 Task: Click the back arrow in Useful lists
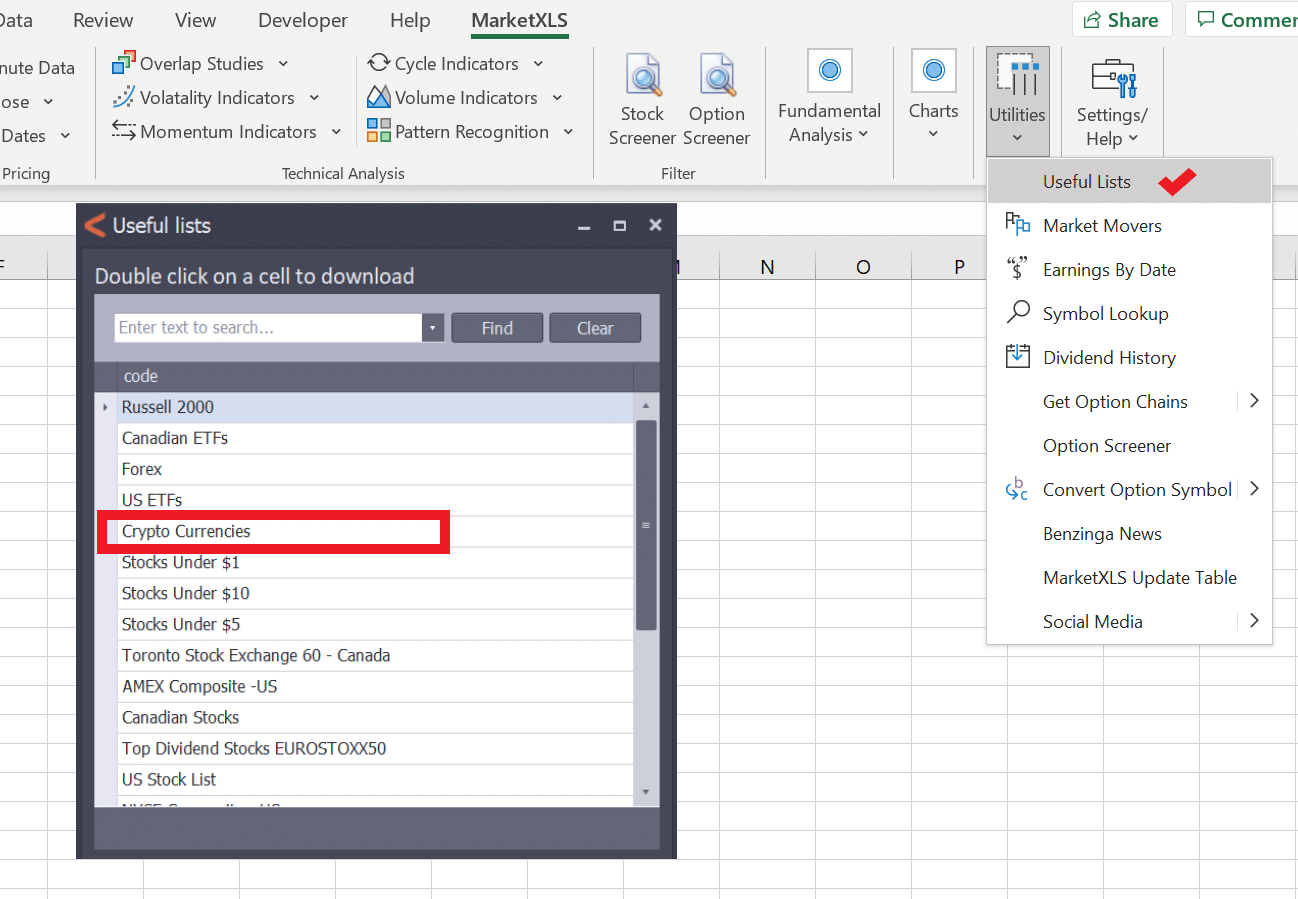[x=95, y=225]
